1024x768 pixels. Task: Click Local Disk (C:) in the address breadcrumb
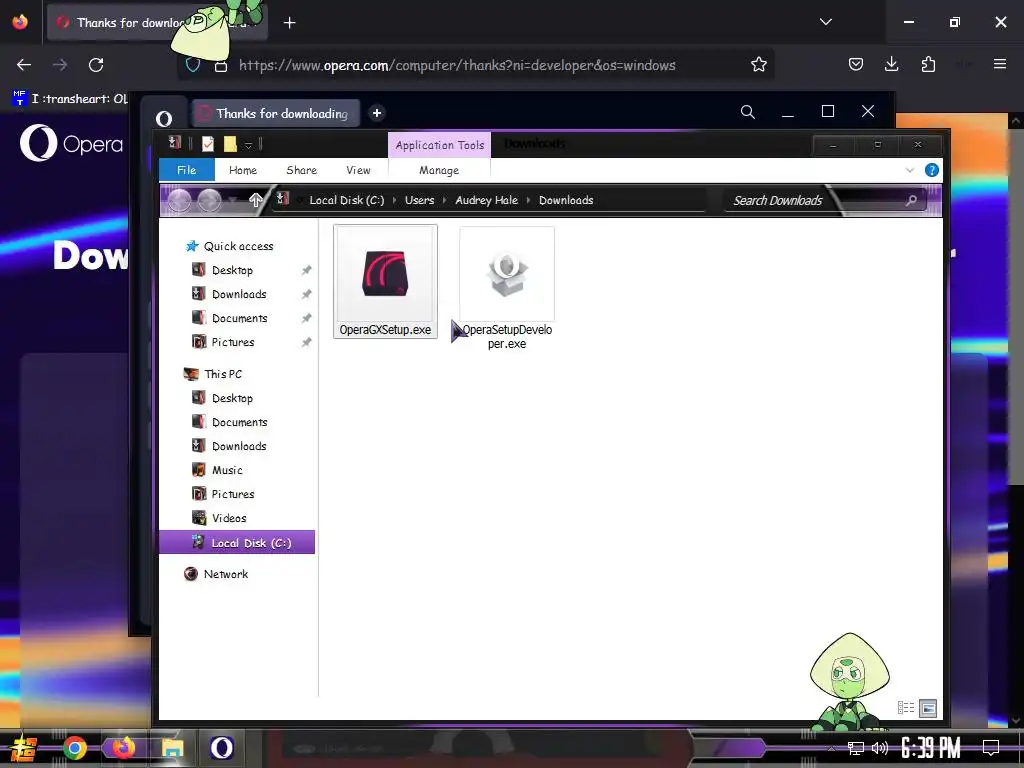click(x=347, y=200)
